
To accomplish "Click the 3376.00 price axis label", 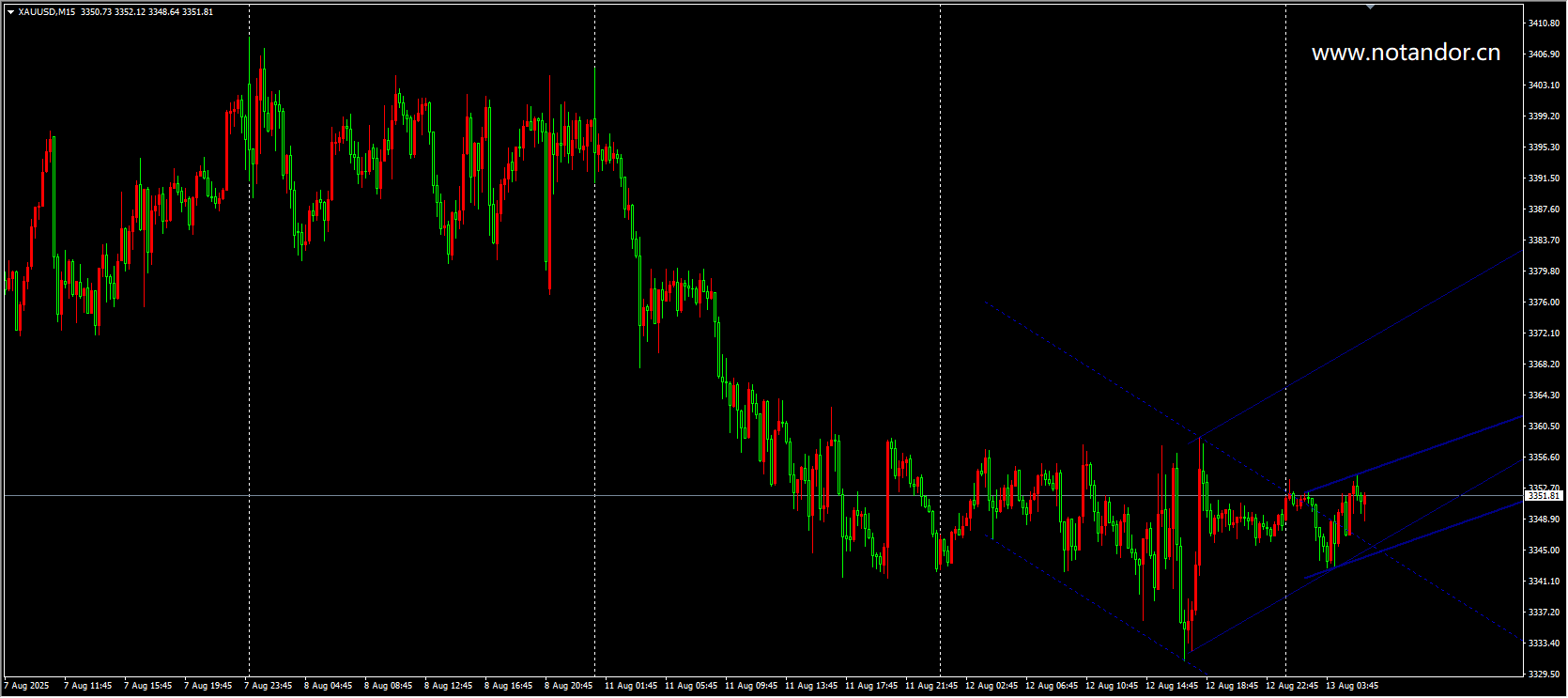I will pyautogui.click(x=1544, y=302).
